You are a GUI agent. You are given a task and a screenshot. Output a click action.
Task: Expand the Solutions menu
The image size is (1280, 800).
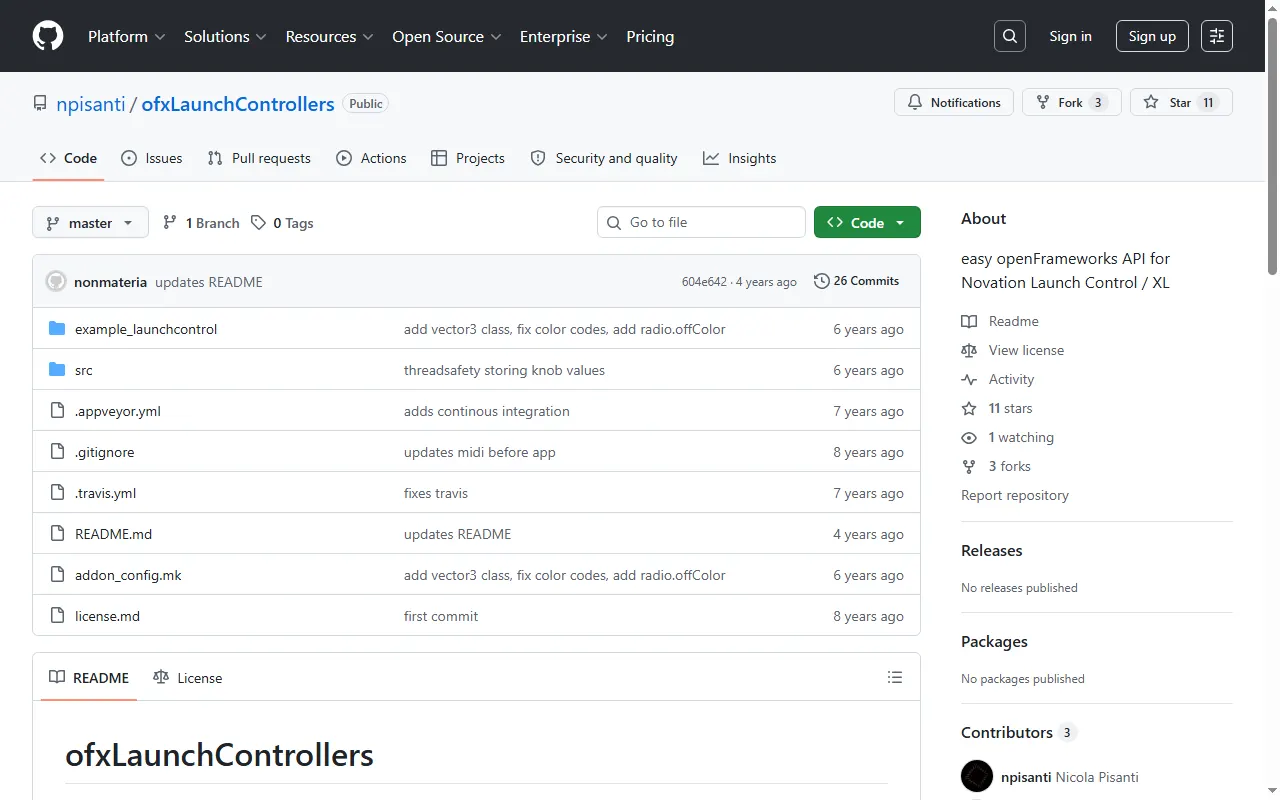coord(225,36)
